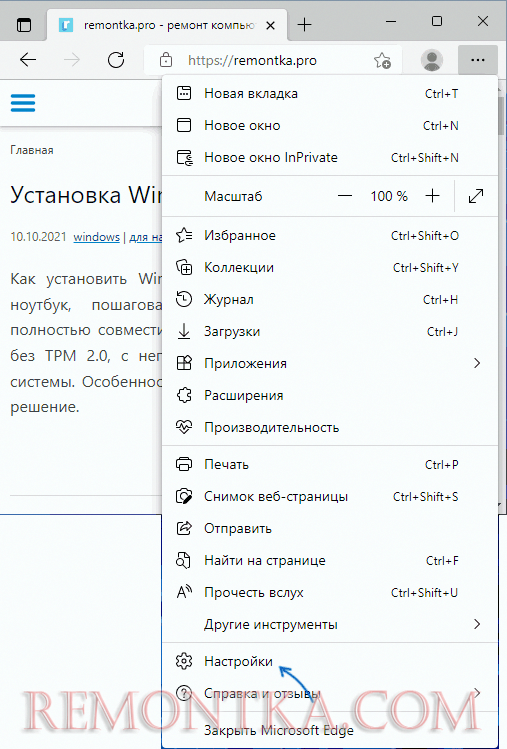Click the 100 % zoom value
The image size is (507, 749).
(x=389, y=196)
